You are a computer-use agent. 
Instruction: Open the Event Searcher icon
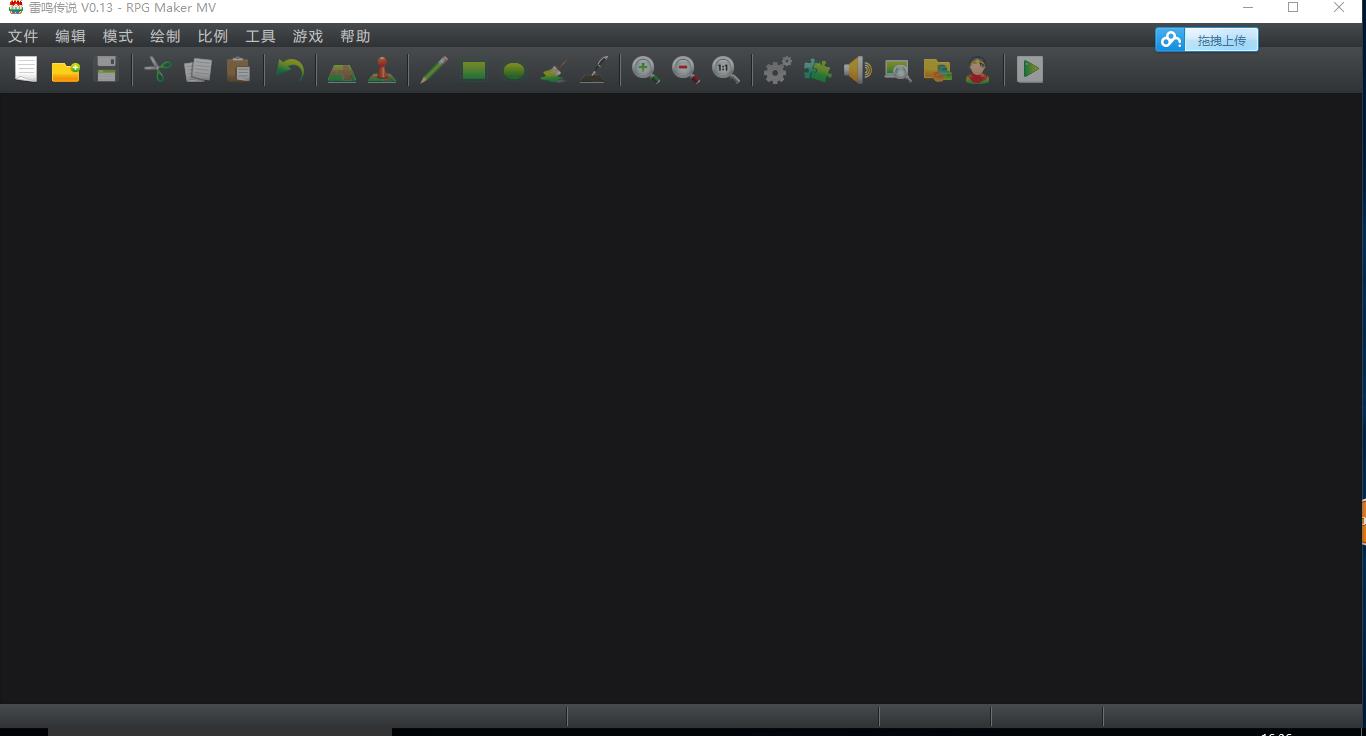898,70
